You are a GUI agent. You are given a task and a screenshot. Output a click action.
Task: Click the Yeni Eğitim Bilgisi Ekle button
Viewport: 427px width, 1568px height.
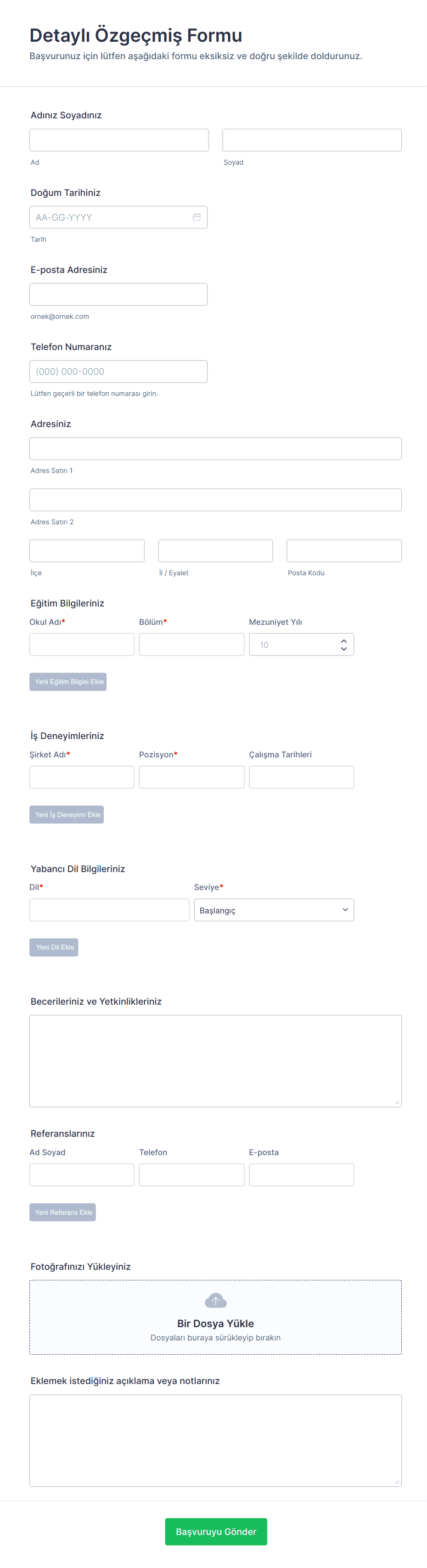tap(68, 682)
